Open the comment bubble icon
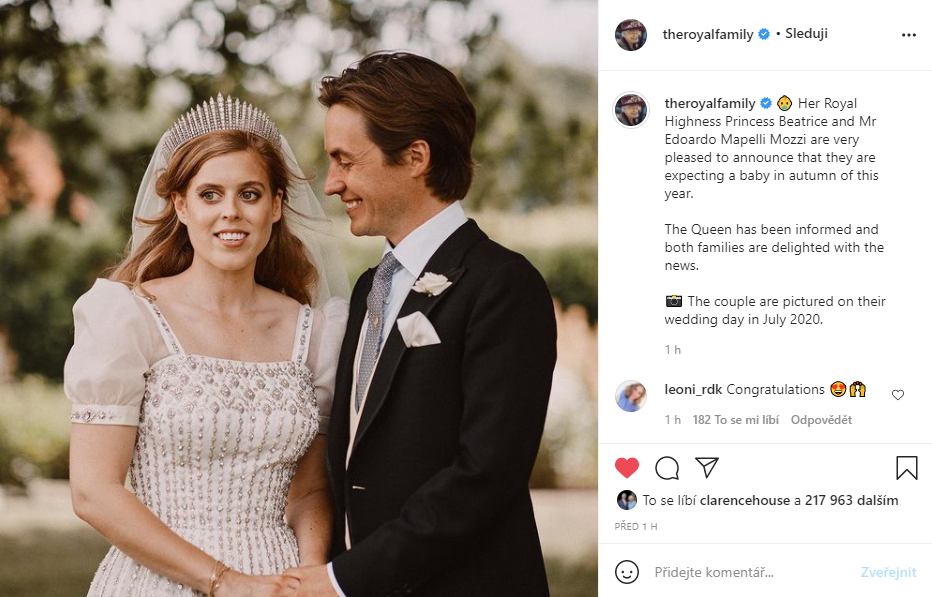 pos(667,467)
